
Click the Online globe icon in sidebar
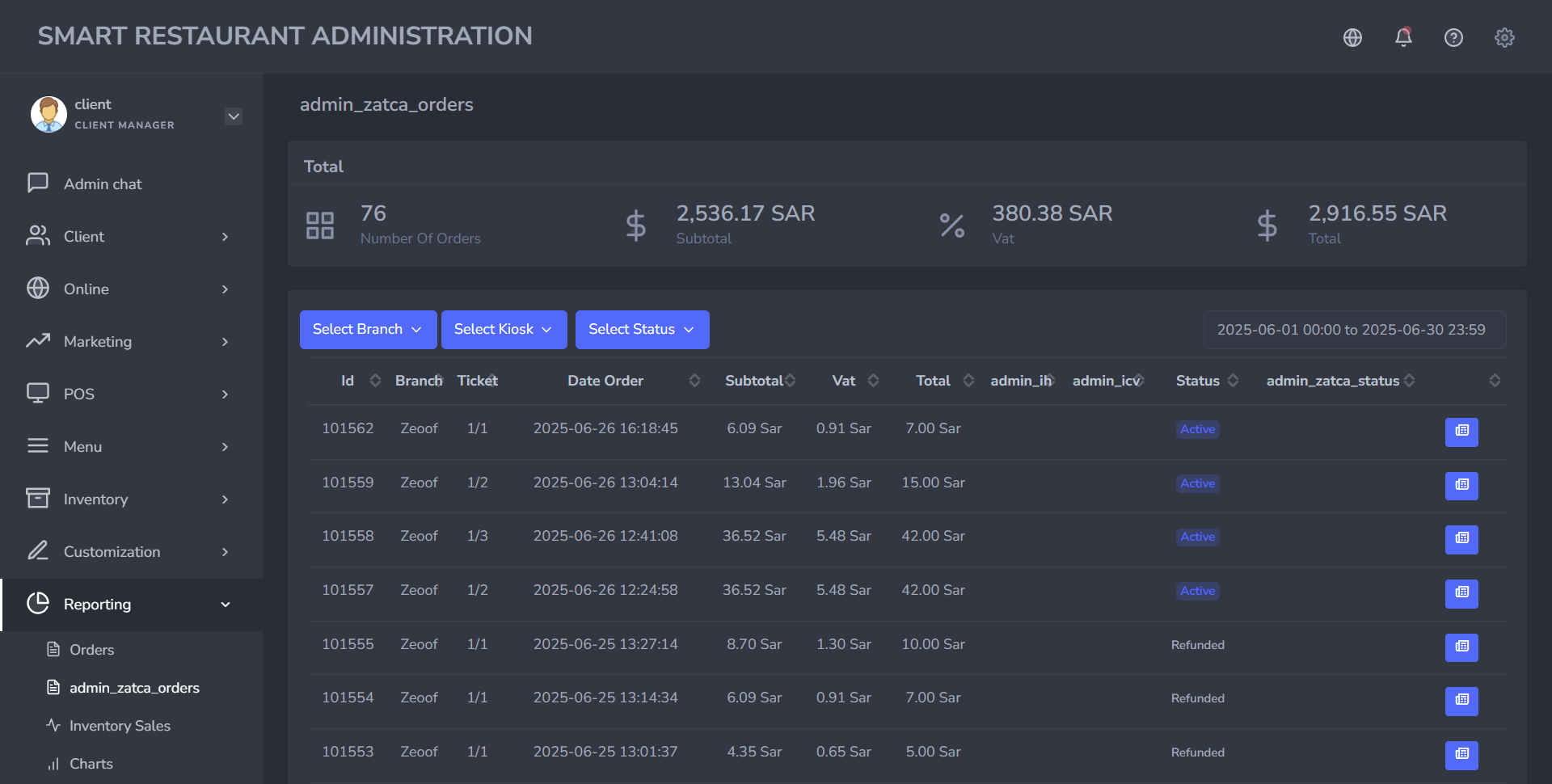click(x=38, y=288)
